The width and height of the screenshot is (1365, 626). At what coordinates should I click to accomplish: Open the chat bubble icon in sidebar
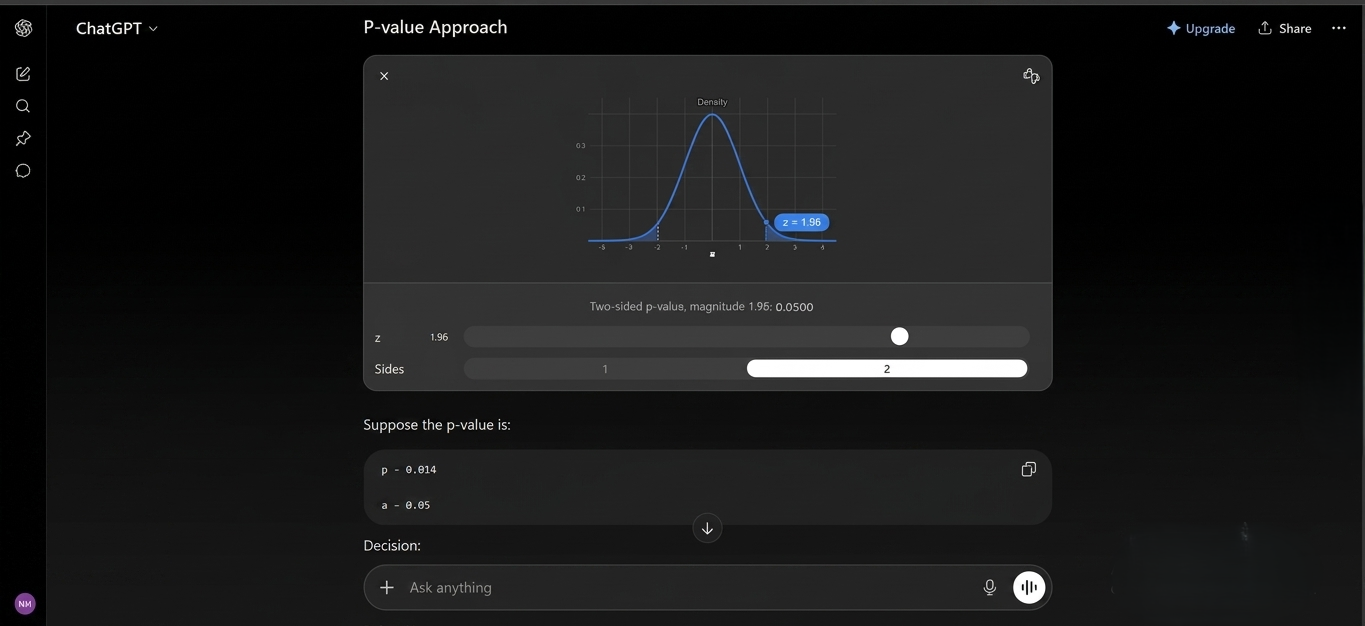coord(23,171)
